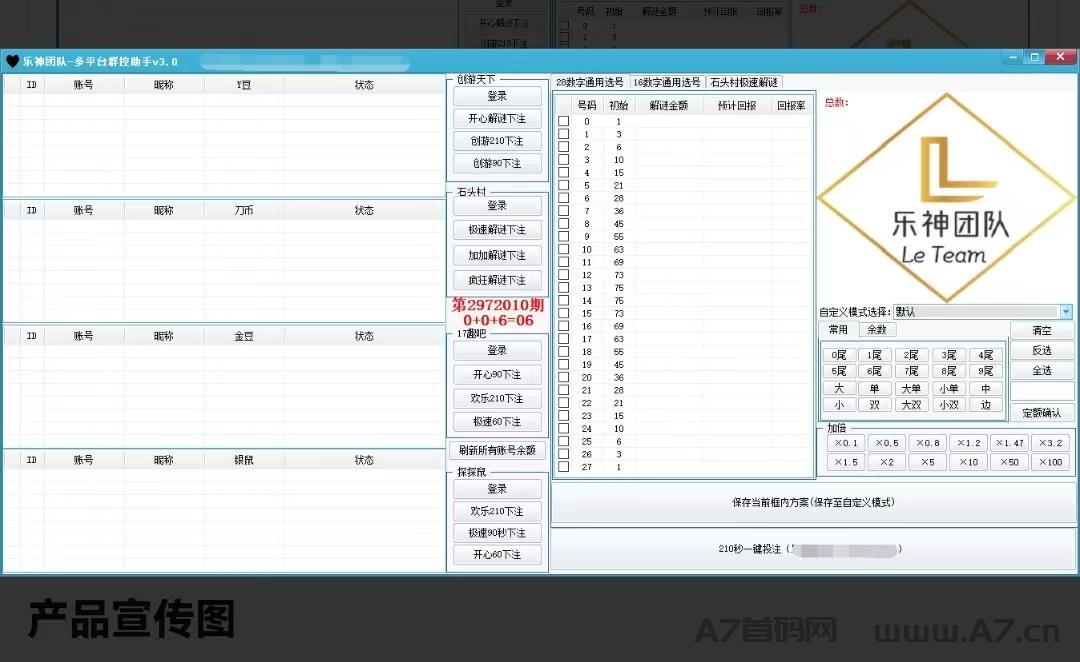Apply the ×50 multiplier
The width and height of the screenshot is (1080, 662).
pos(1010,462)
